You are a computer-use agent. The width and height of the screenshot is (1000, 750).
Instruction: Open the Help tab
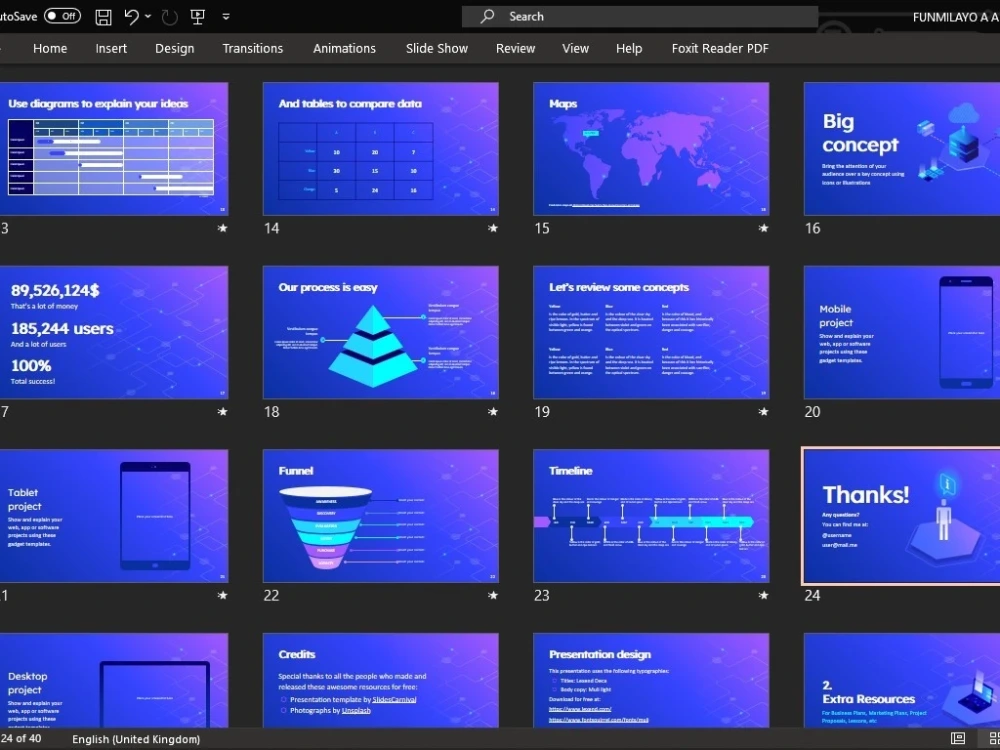click(x=629, y=48)
